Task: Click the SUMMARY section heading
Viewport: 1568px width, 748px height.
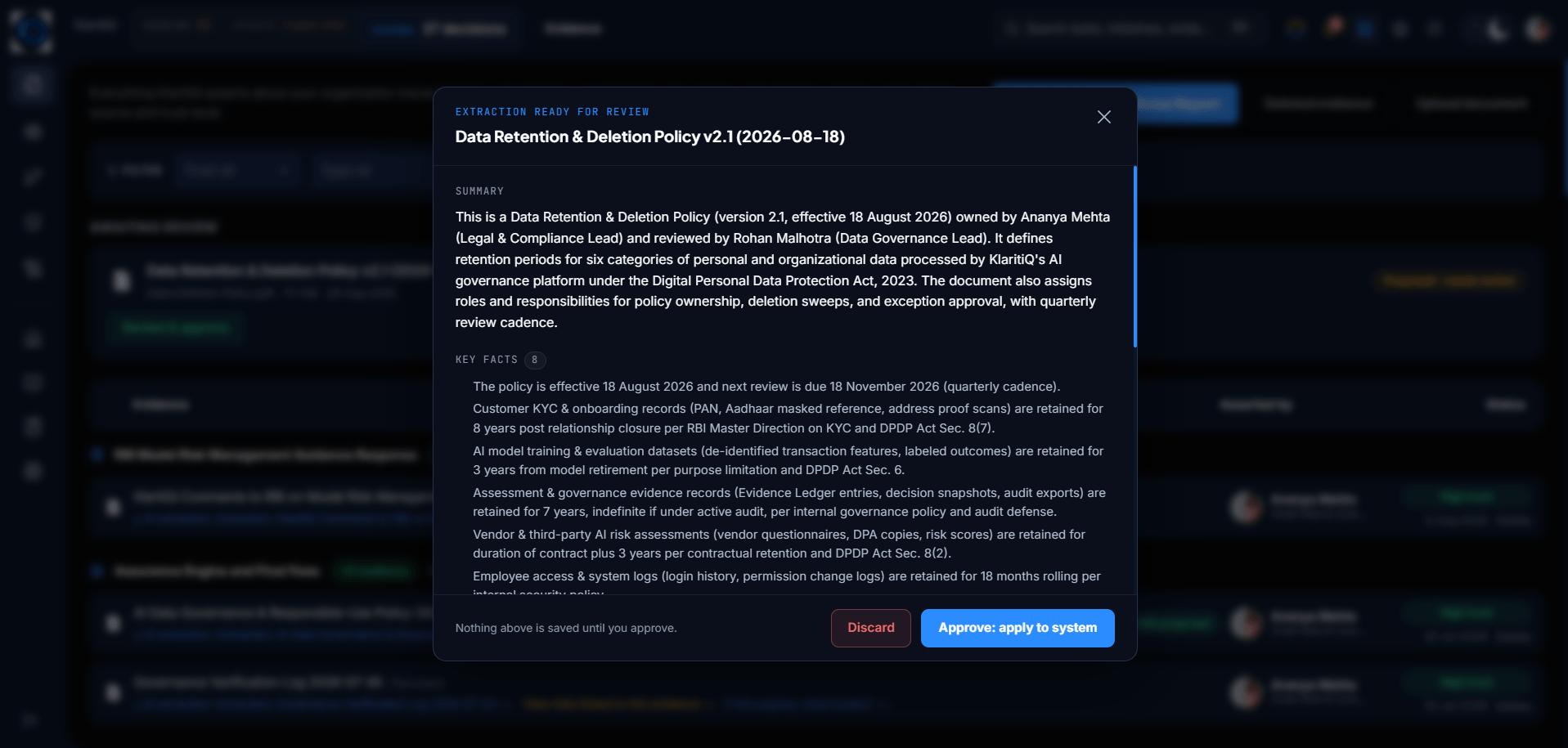Action: point(479,191)
